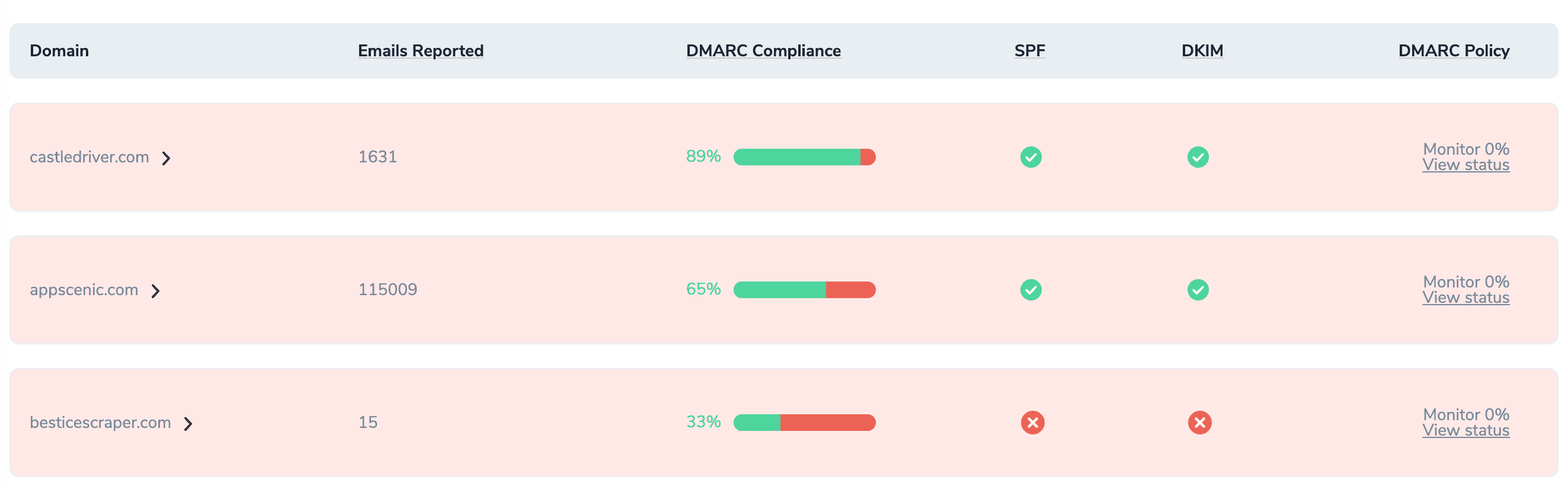The image size is (1568, 486).
Task: Expand details for castledriver.com
Action: point(166,157)
